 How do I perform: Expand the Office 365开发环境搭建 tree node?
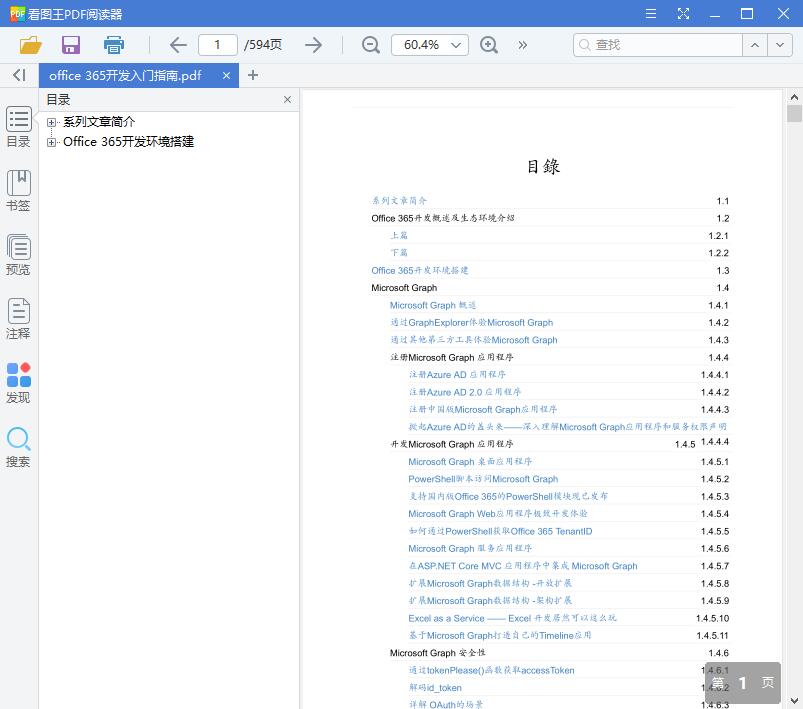click(x=52, y=141)
